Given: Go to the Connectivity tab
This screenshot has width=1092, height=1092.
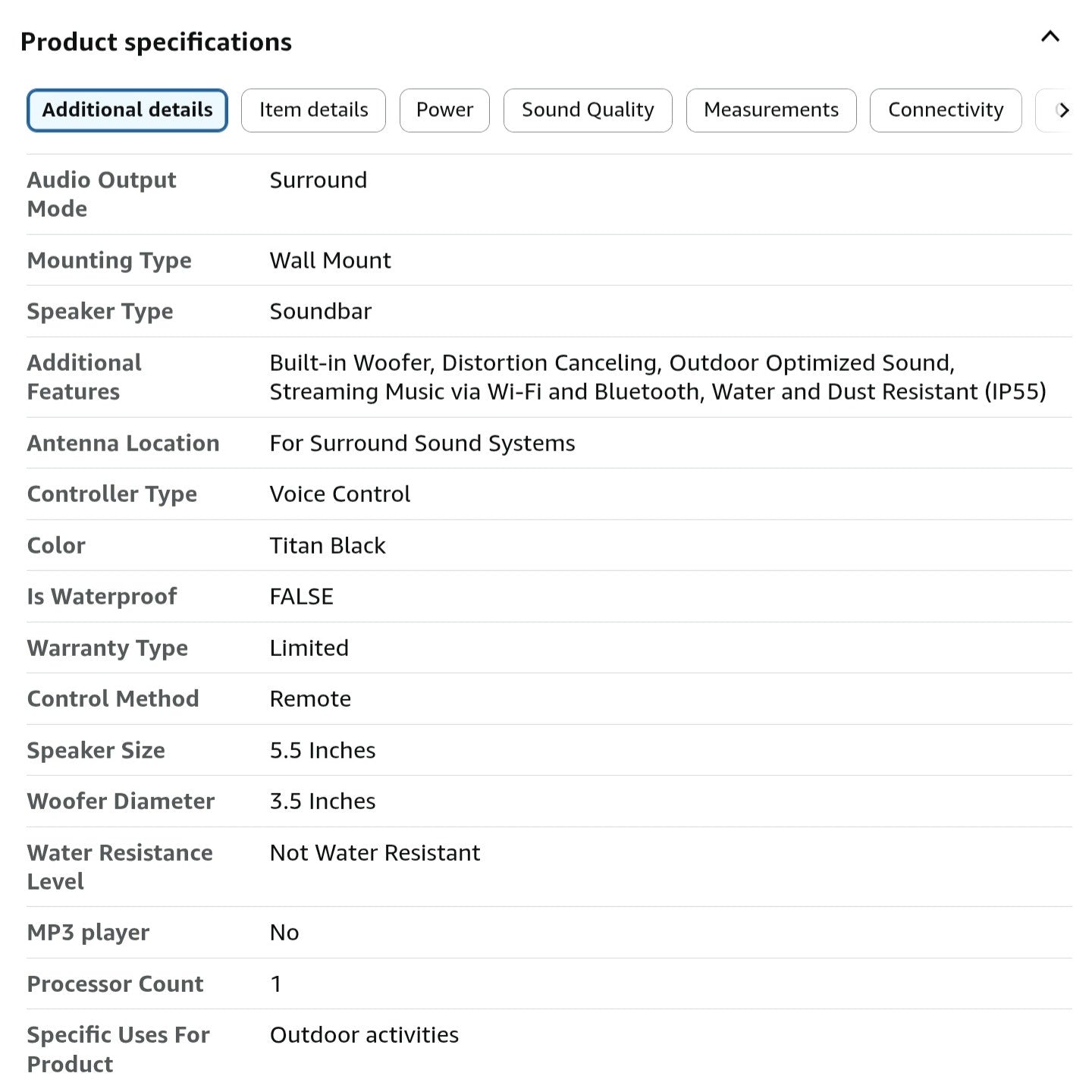Looking at the screenshot, I should pyautogui.click(x=945, y=111).
